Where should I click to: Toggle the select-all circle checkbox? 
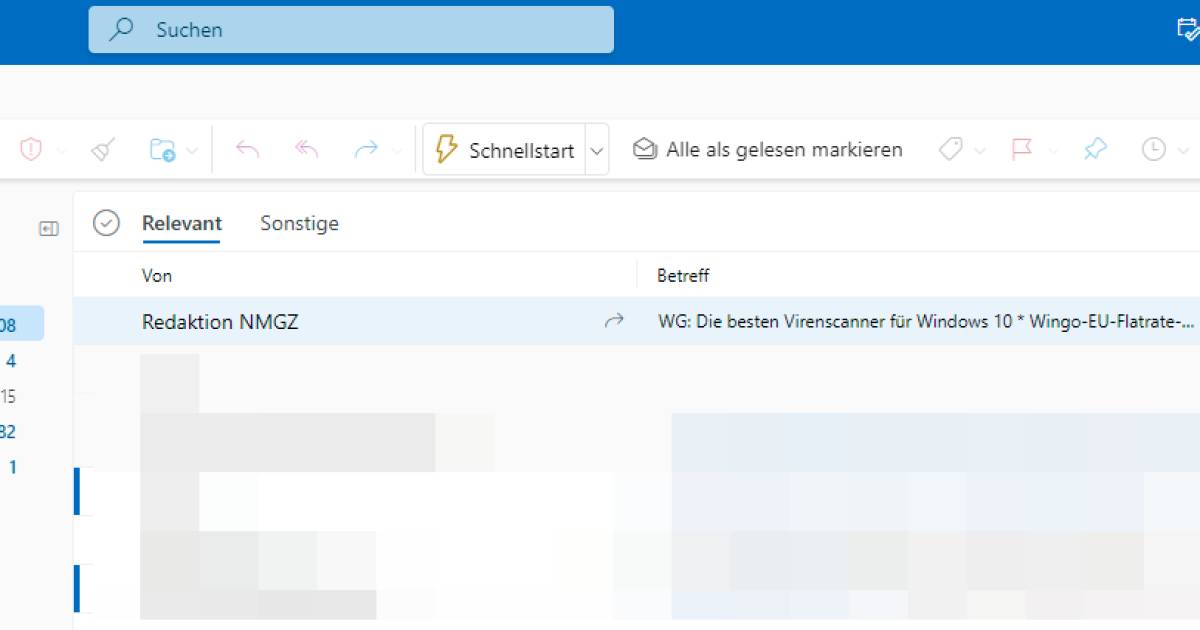click(x=105, y=224)
